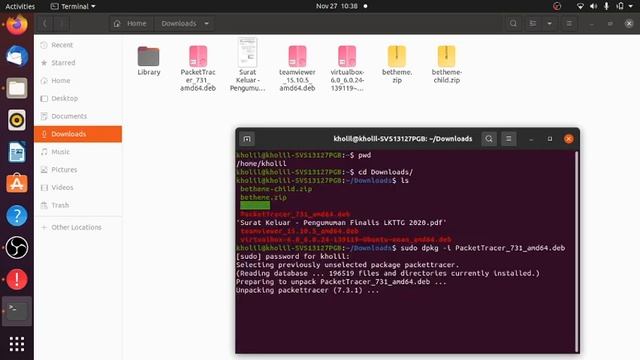This screenshot has width=640, height=360.
Task: Open the Terminal app menu in top bar
Action: point(73,6)
